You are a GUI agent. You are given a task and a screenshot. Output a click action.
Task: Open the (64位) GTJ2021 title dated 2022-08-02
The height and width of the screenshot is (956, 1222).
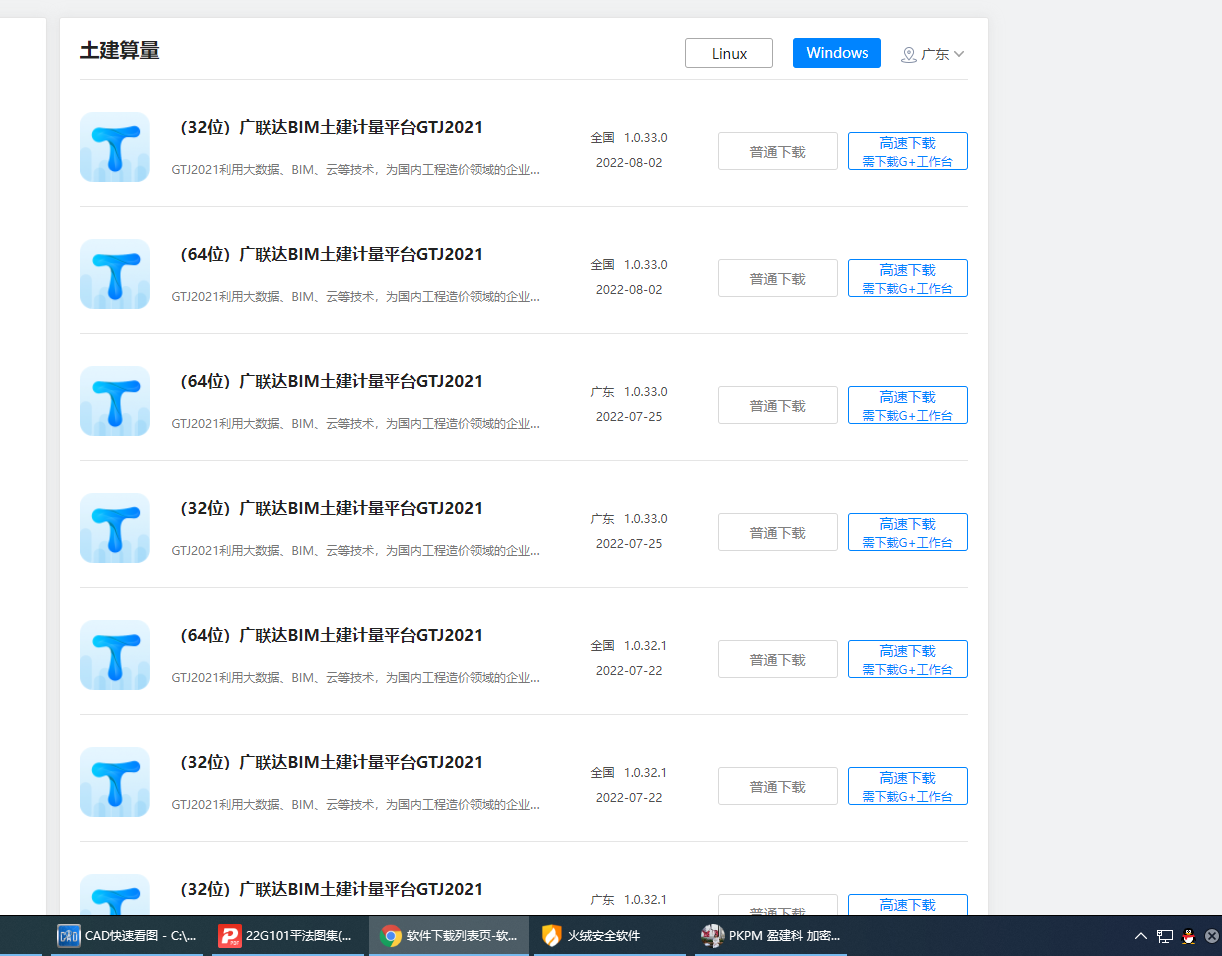(x=328, y=254)
